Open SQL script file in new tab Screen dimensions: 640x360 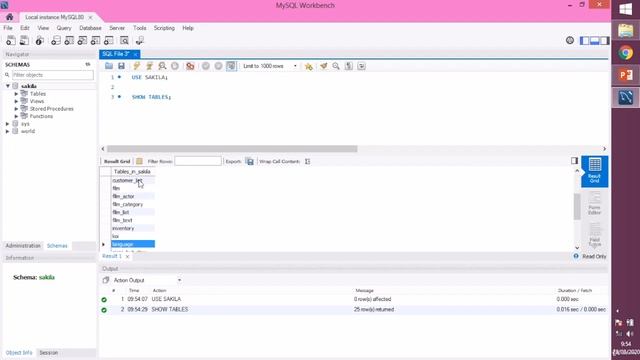tap(24, 40)
